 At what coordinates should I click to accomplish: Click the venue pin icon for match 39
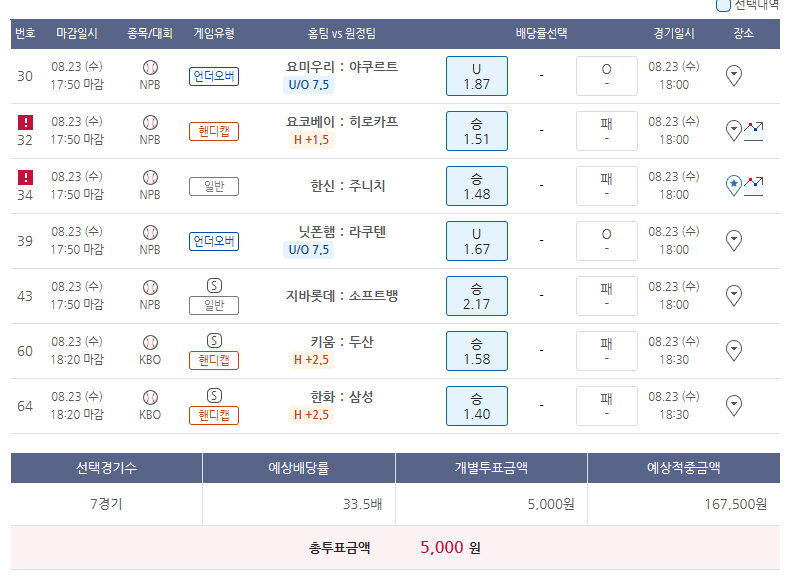pyautogui.click(x=733, y=240)
